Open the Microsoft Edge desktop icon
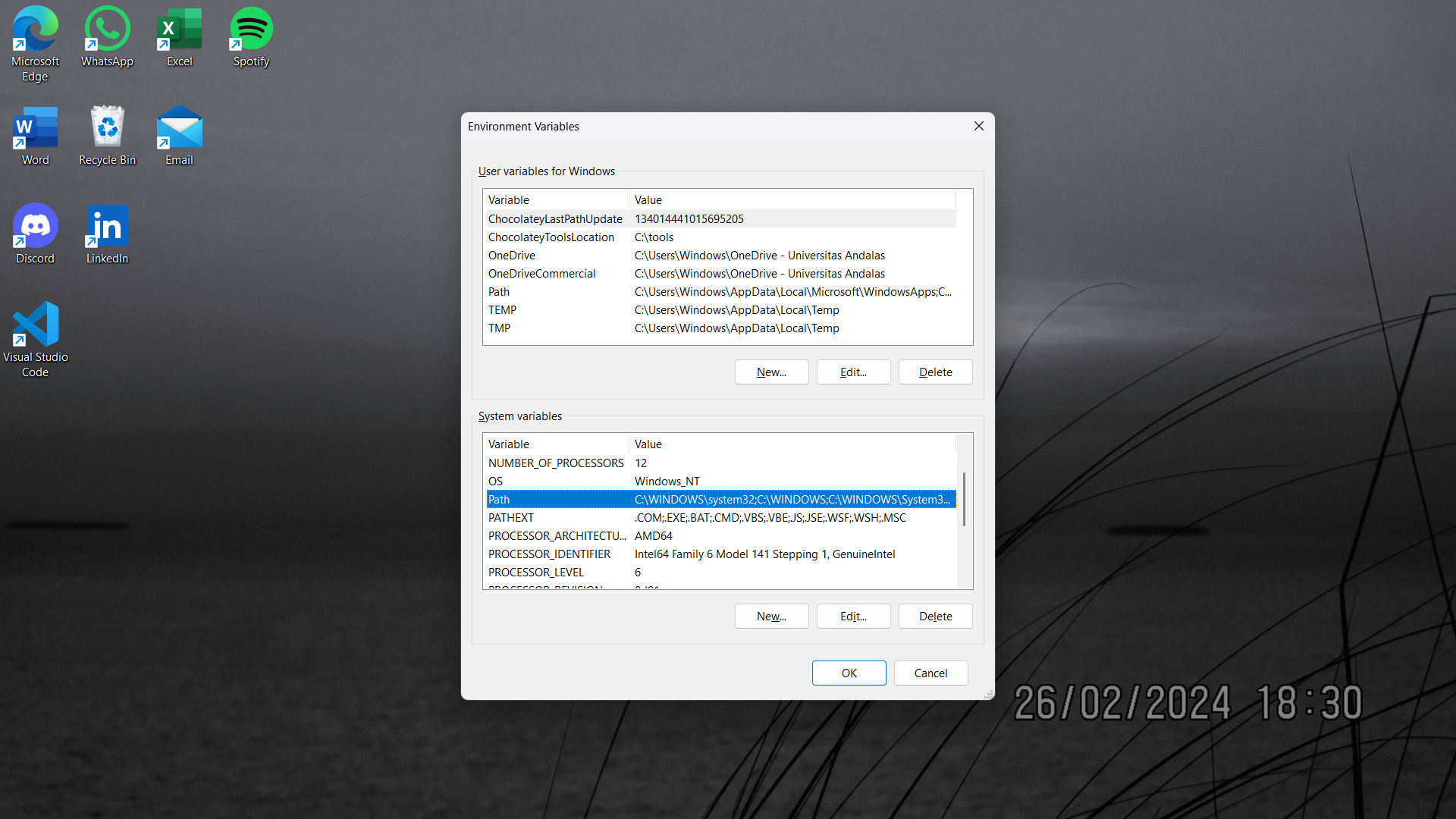 35,30
